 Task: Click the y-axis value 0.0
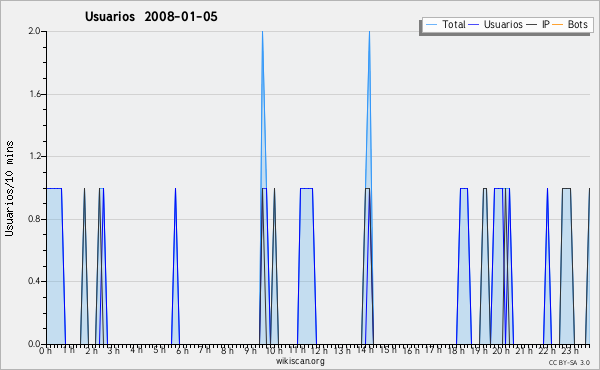pyautogui.click(x=35, y=344)
